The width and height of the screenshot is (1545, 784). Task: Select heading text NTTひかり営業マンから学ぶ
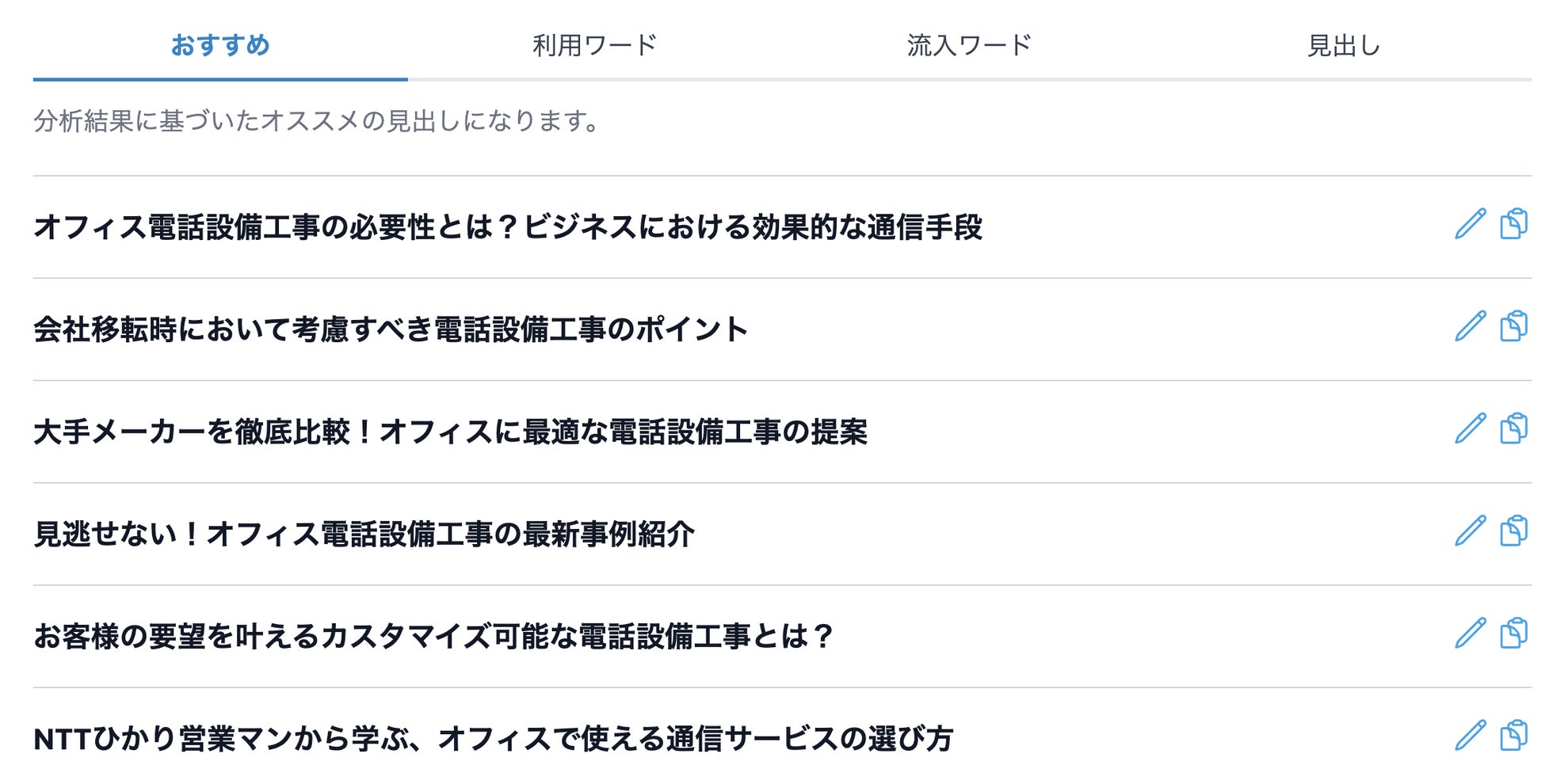tap(493, 739)
